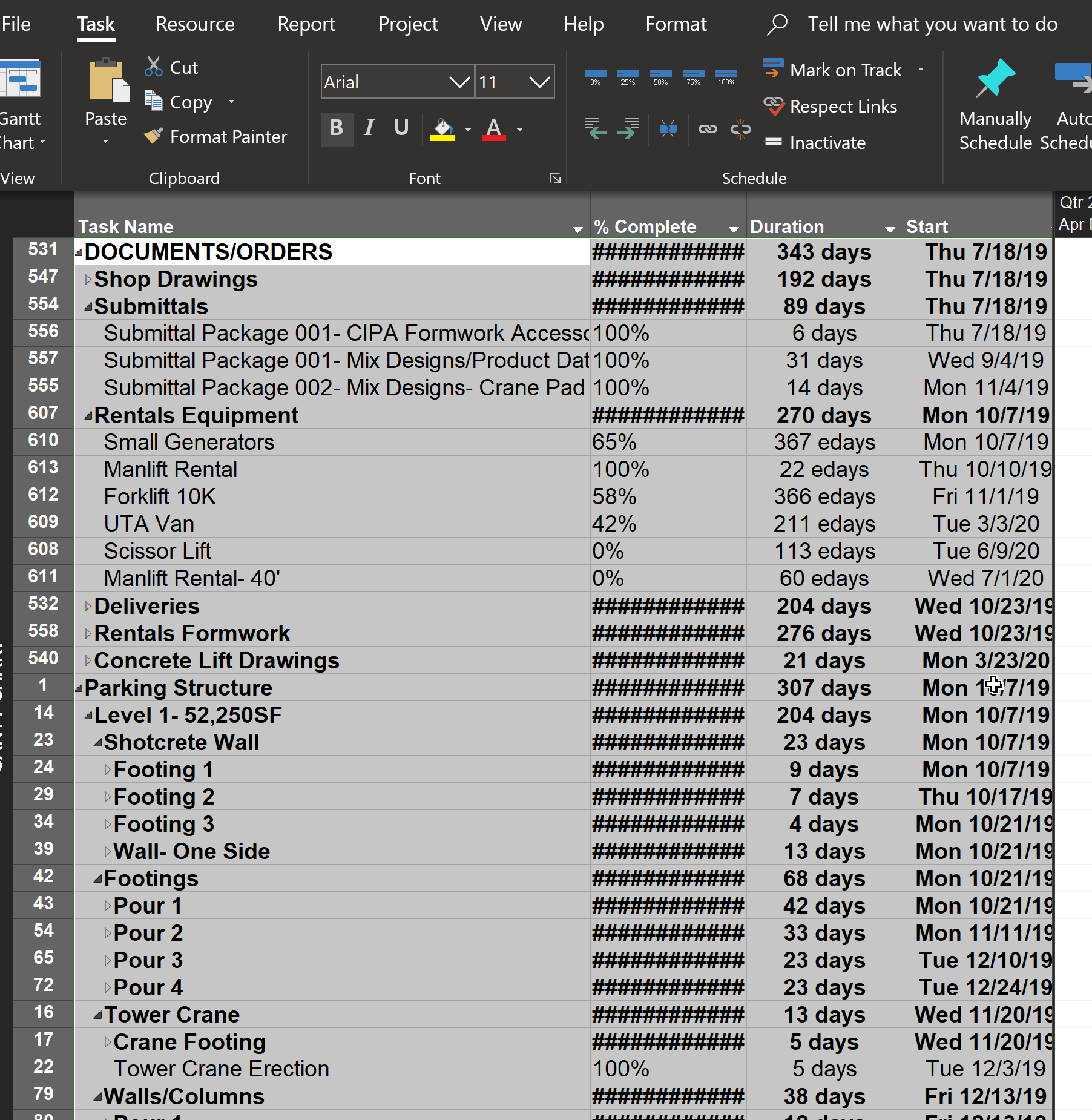
Task: Set task to 0% complete
Action: pyautogui.click(x=596, y=77)
